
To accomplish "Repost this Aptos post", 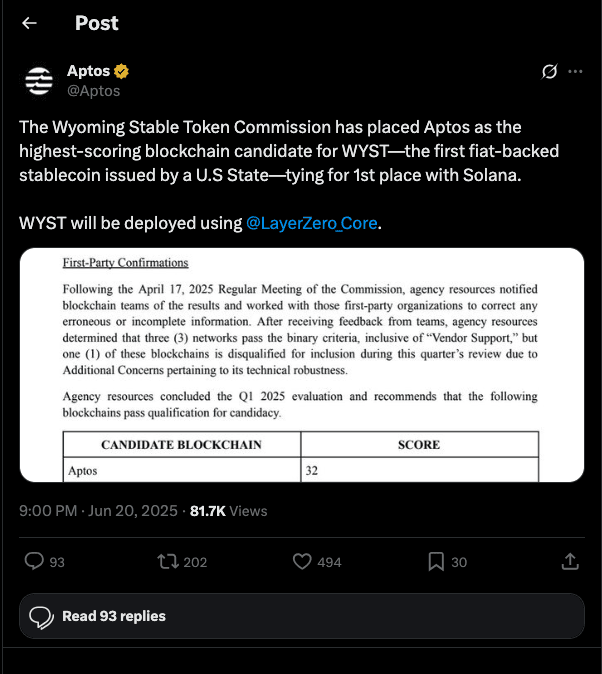I will 167,562.
